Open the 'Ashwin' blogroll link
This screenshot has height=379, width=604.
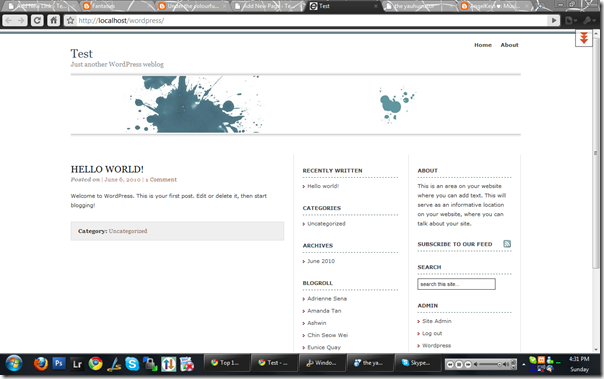[x=317, y=323]
